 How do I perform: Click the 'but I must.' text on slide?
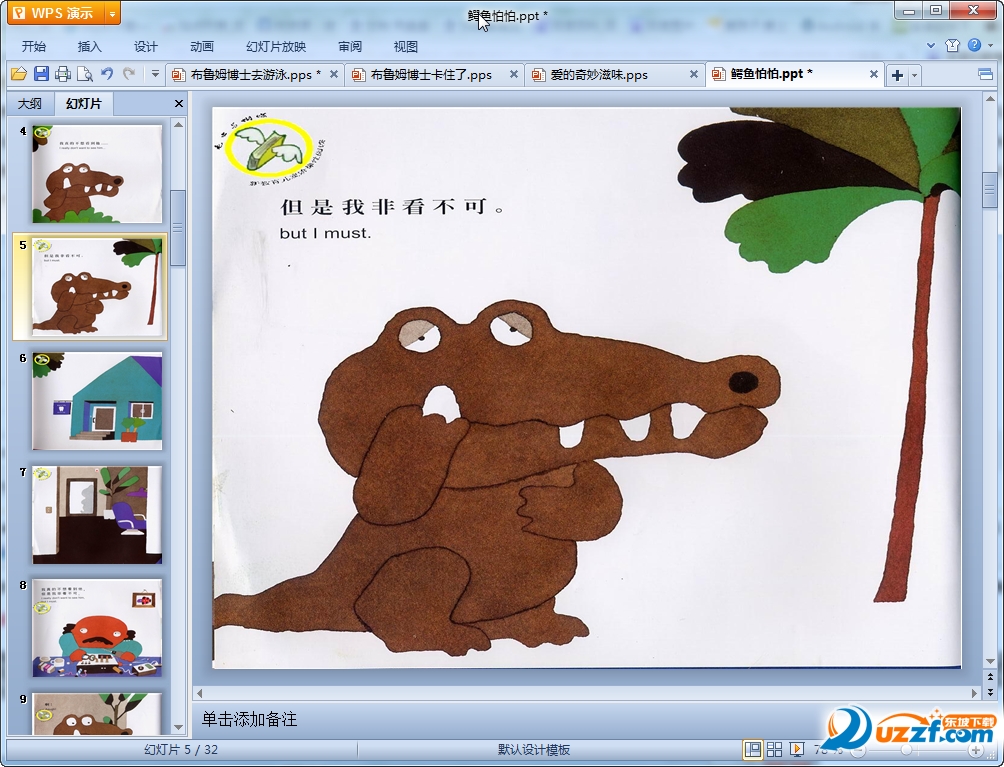click(325, 233)
